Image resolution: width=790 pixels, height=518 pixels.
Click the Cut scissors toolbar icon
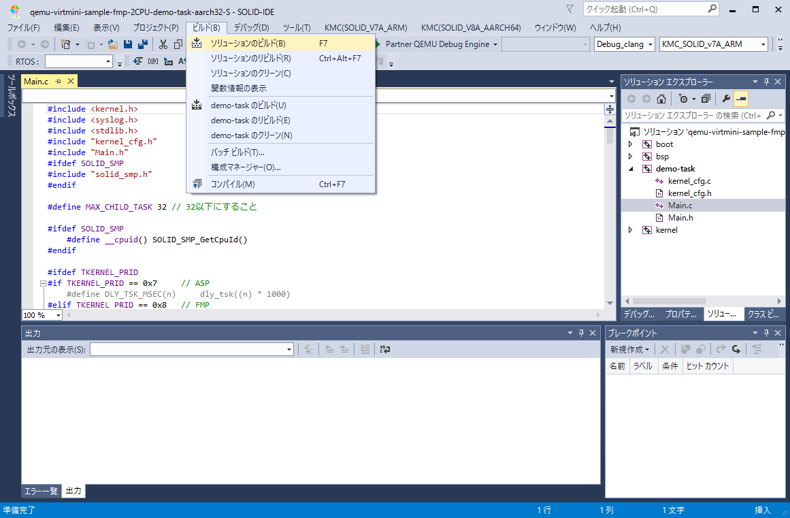[x=164, y=45]
